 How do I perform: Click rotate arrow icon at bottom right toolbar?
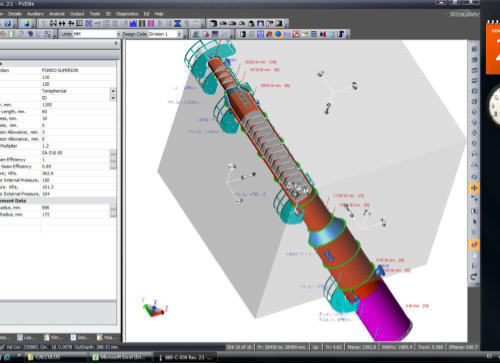pos(474,276)
